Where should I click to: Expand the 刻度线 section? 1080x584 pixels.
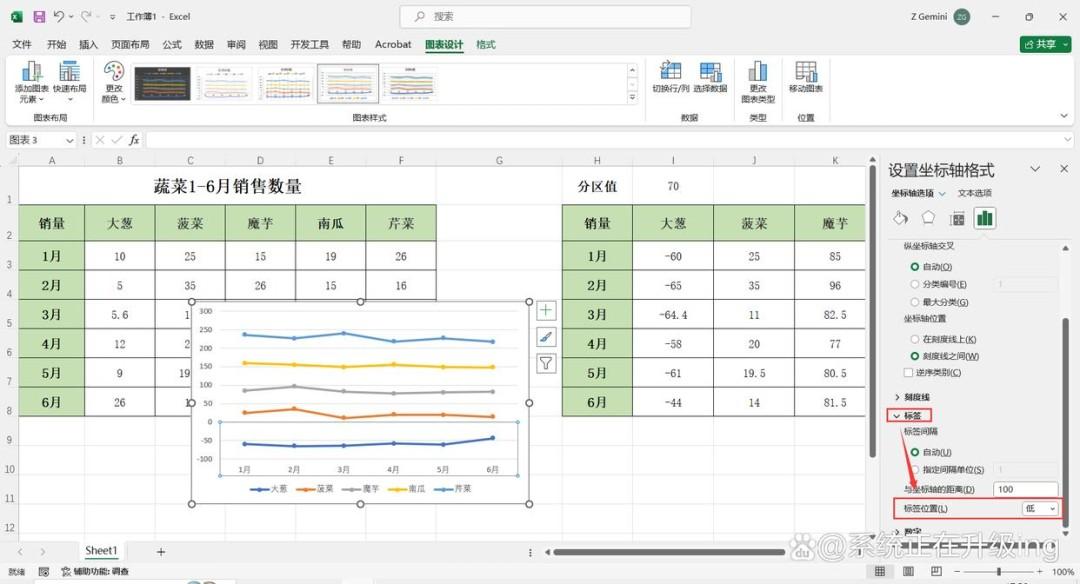[x=912, y=397]
